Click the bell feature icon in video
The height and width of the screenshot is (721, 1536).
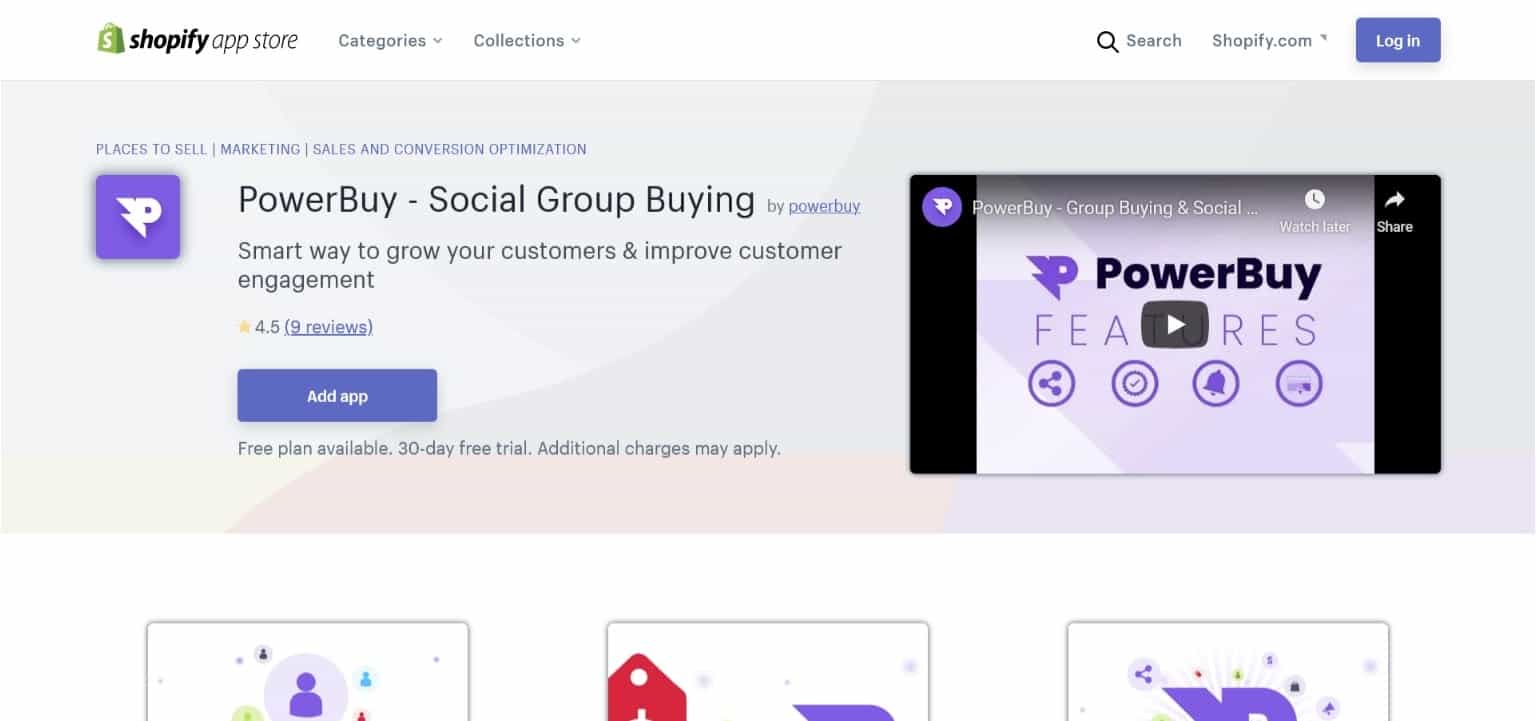click(1216, 383)
